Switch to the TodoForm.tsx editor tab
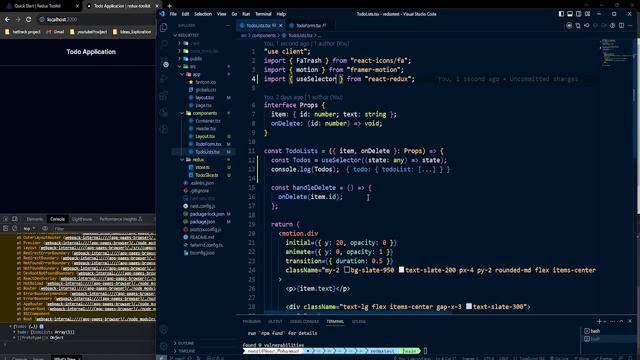The height and width of the screenshot is (360, 640). click(x=308, y=25)
